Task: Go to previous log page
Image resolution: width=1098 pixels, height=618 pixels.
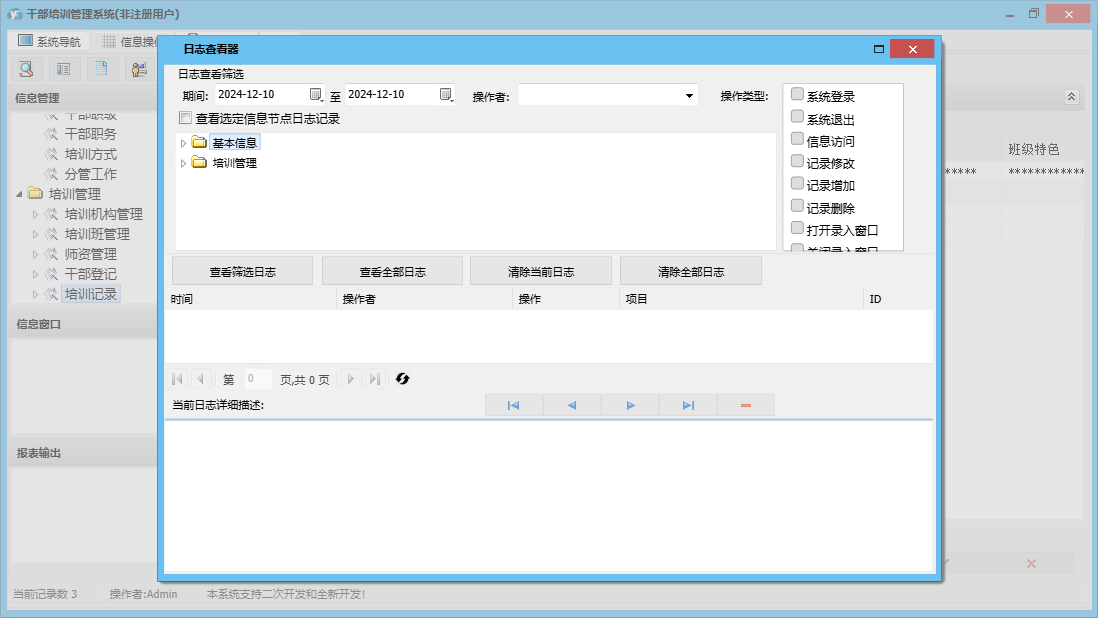Action: (x=200, y=379)
